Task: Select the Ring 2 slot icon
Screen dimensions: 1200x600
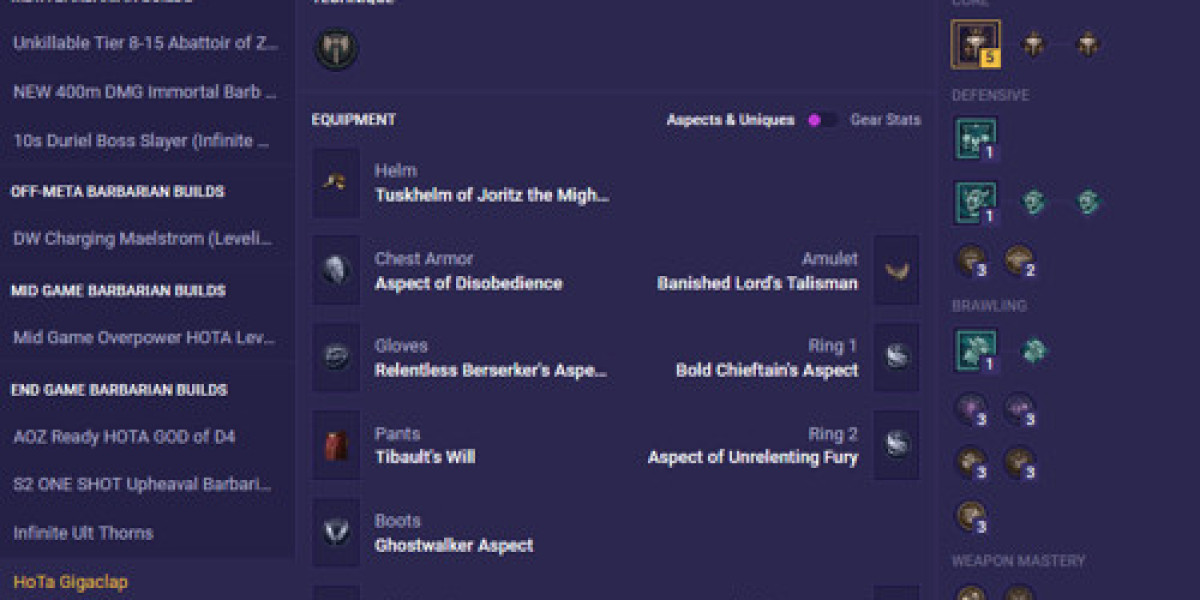Action: click(x=896, y=445)
